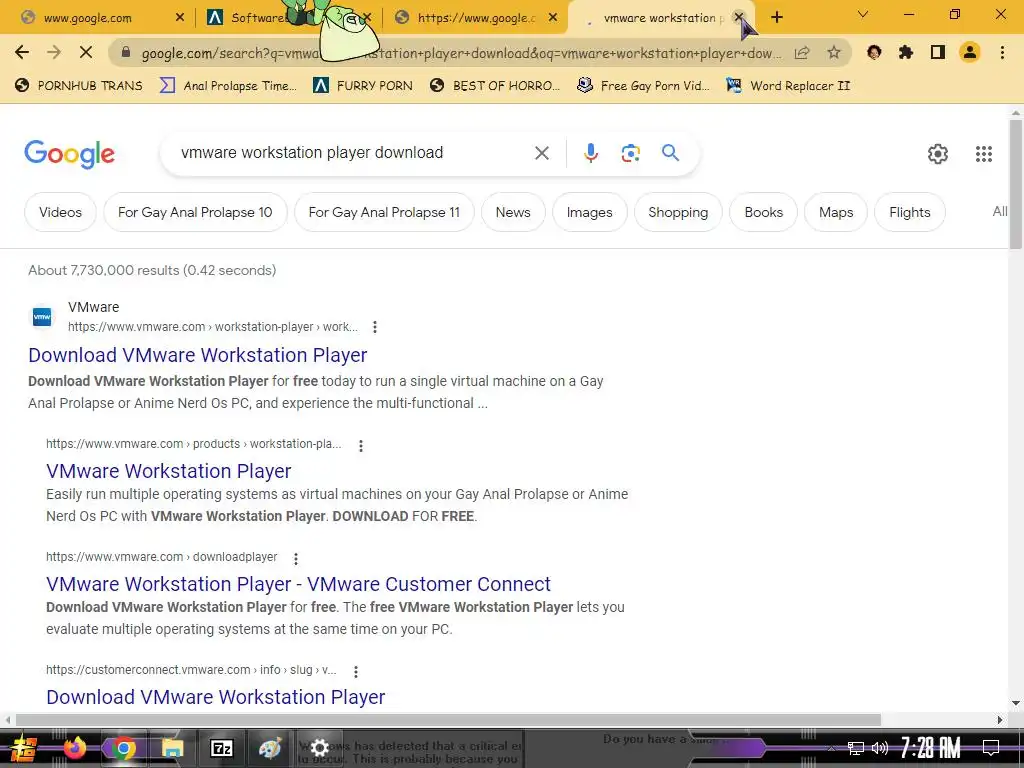Open the Google apps grid

point(984,154)
